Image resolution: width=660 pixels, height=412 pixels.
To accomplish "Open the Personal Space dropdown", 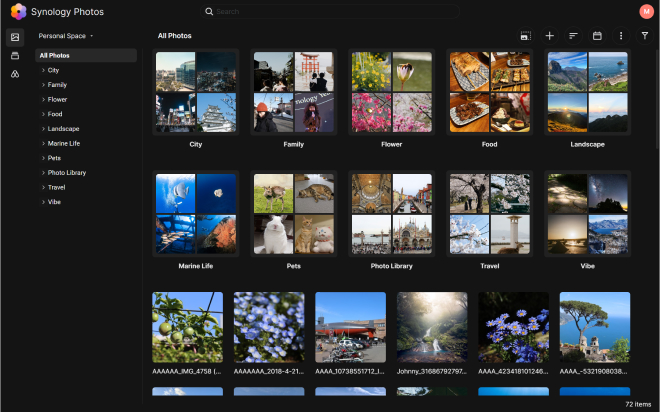I will click(66, 36).
